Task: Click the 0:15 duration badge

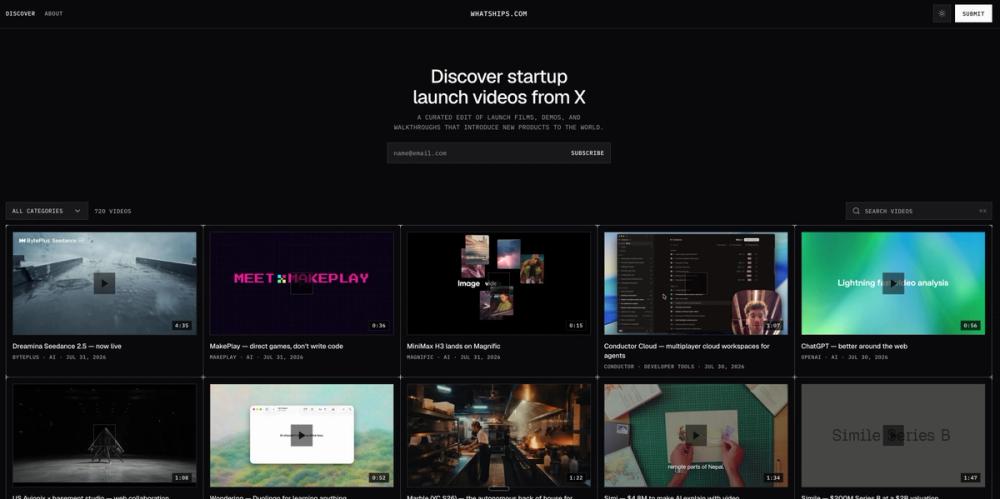Action: pos(576,325)
